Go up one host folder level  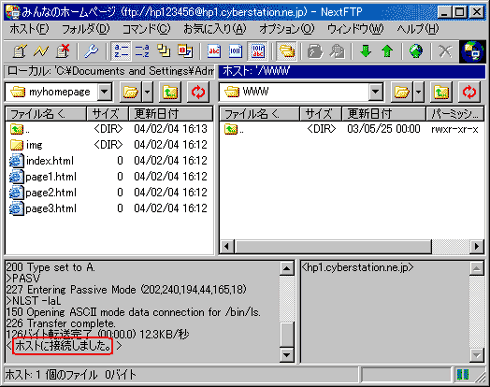[x=441, y=92]
